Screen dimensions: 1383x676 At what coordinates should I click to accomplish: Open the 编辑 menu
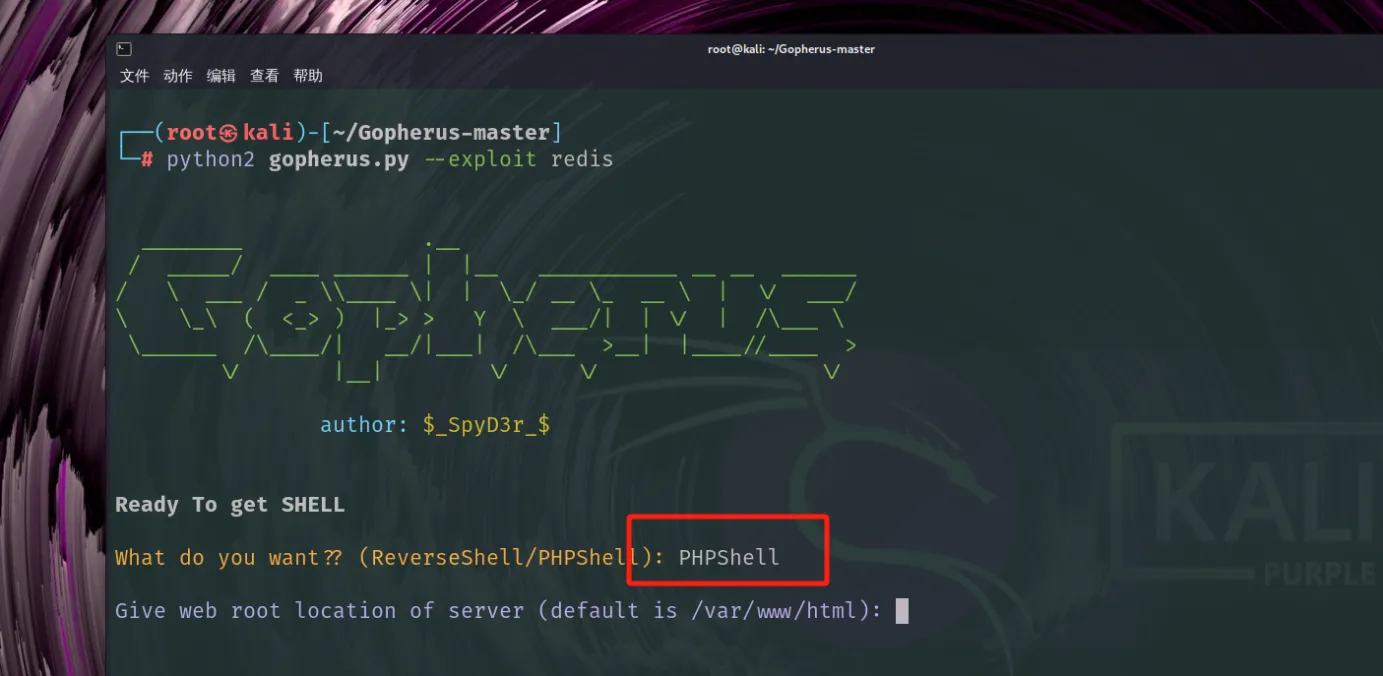[x=221, y=76]
